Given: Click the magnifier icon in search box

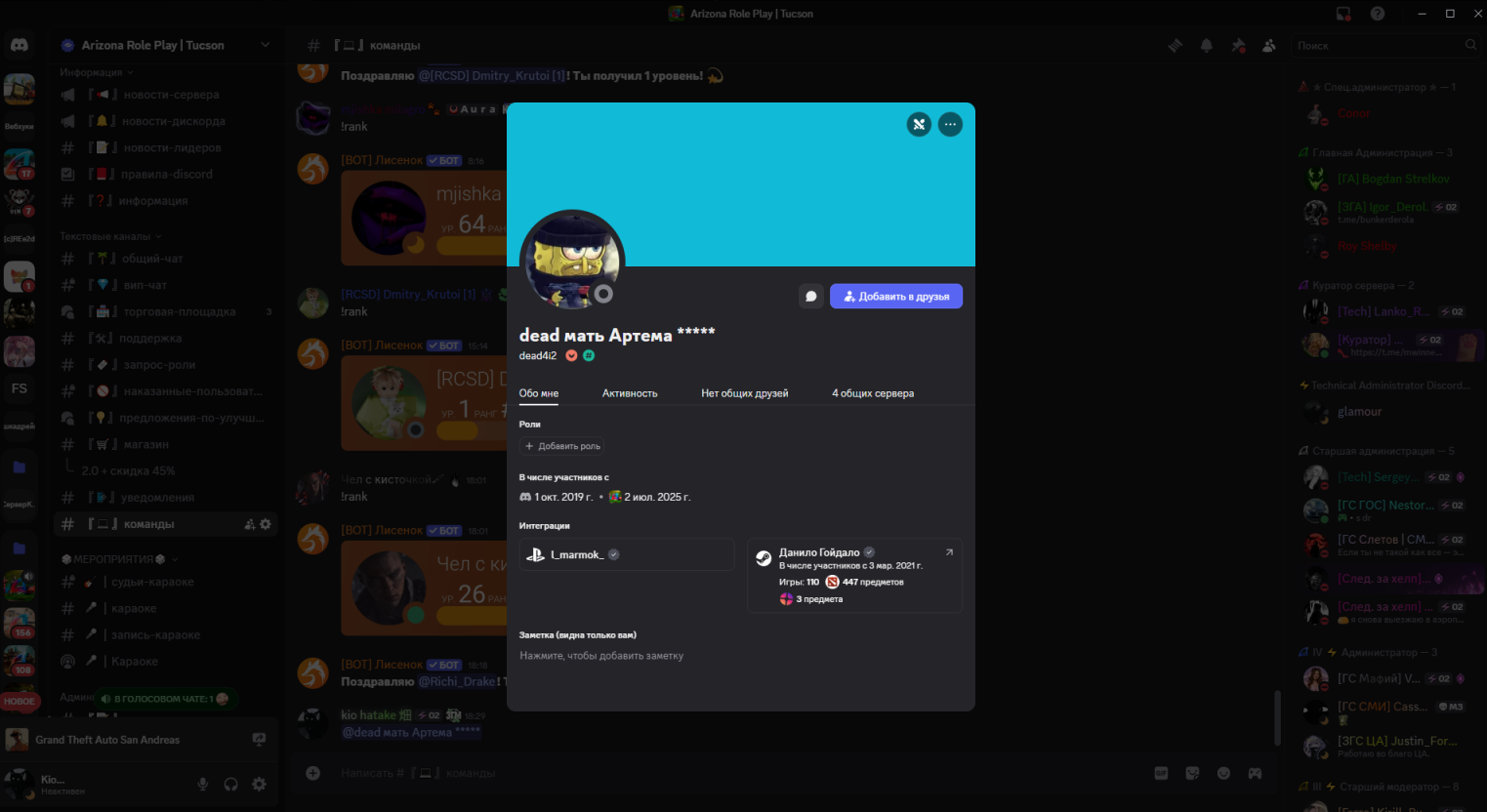Looking at the screenshot, I should 1470,46.
